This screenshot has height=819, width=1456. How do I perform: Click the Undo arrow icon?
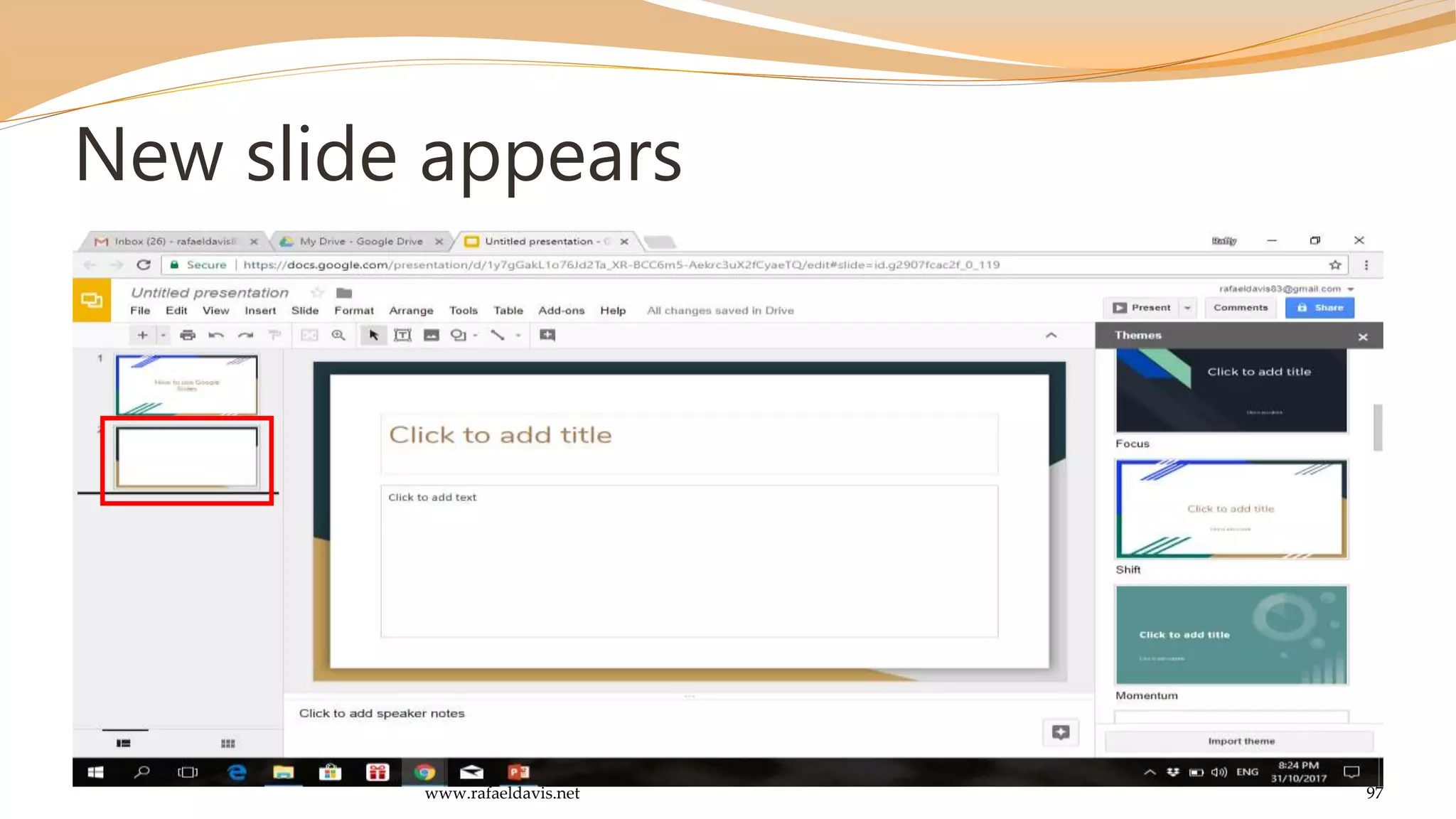pos(216,335)
